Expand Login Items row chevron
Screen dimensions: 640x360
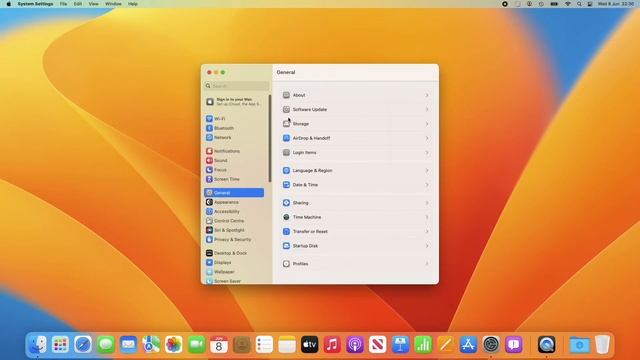[427, 153]
